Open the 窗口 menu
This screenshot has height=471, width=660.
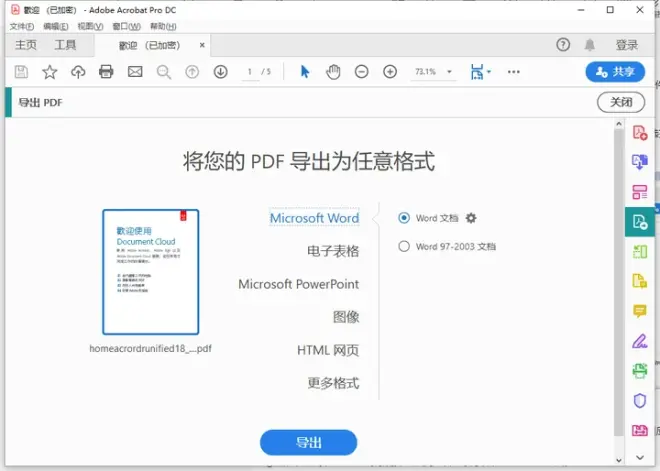pyautogui.click(x=126, y=27)
